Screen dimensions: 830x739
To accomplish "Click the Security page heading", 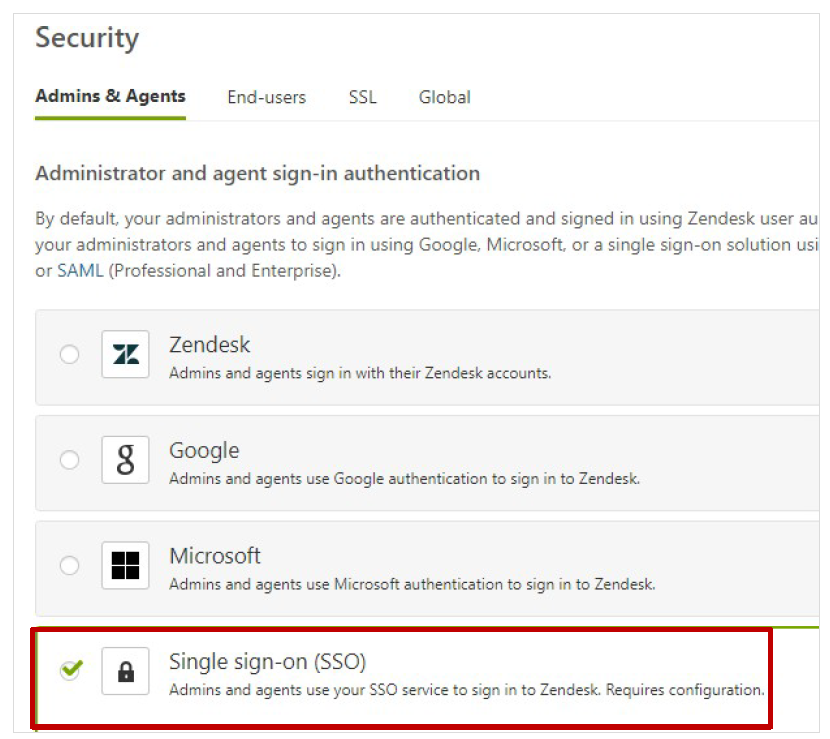I will [x=87, y=39].
